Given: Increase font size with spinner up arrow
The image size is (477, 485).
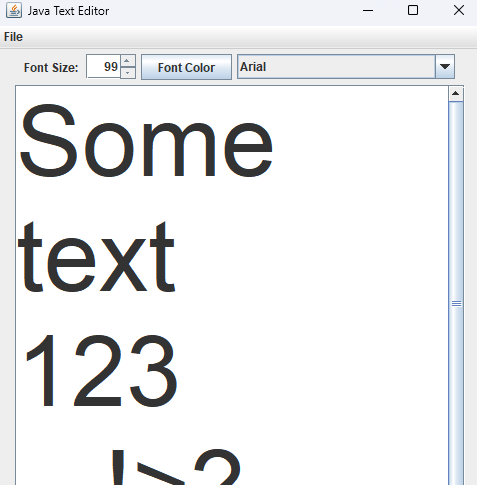Looking at the screenshot, I should (128, 61).
